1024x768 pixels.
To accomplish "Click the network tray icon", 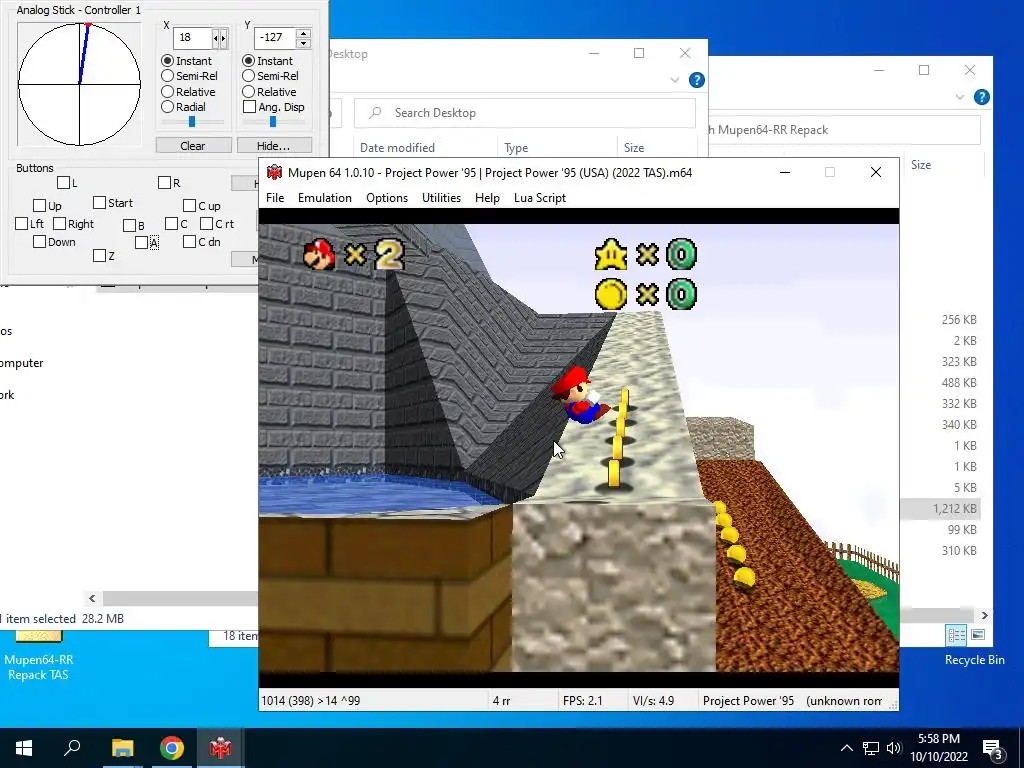I will click(x=871, y=748).
